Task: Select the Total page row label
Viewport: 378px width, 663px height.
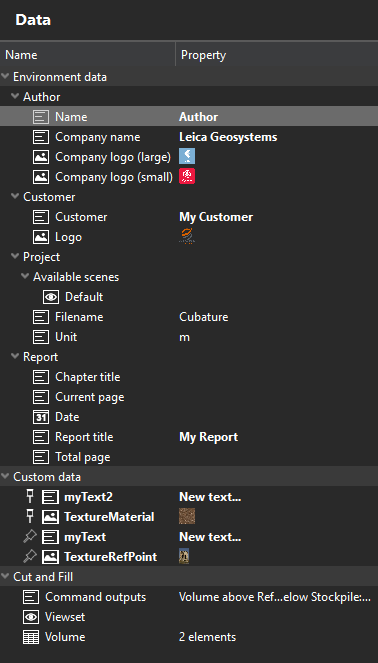Action: 83,457
